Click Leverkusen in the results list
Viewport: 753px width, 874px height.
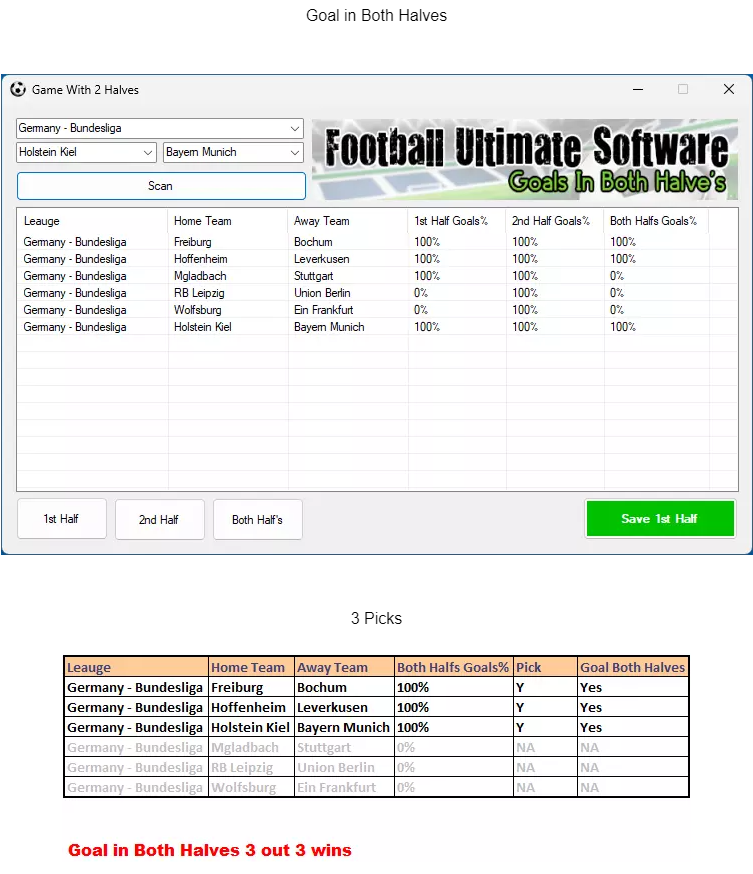coord(322,259)
